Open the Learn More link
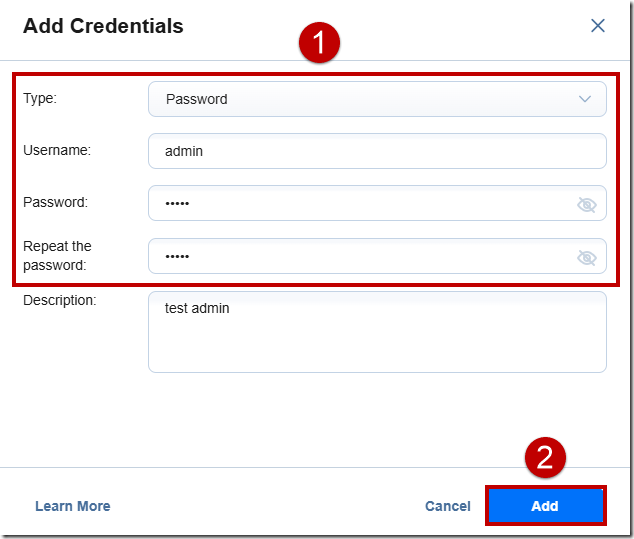Viewport: 634px width, 539px height. [73, 506]
